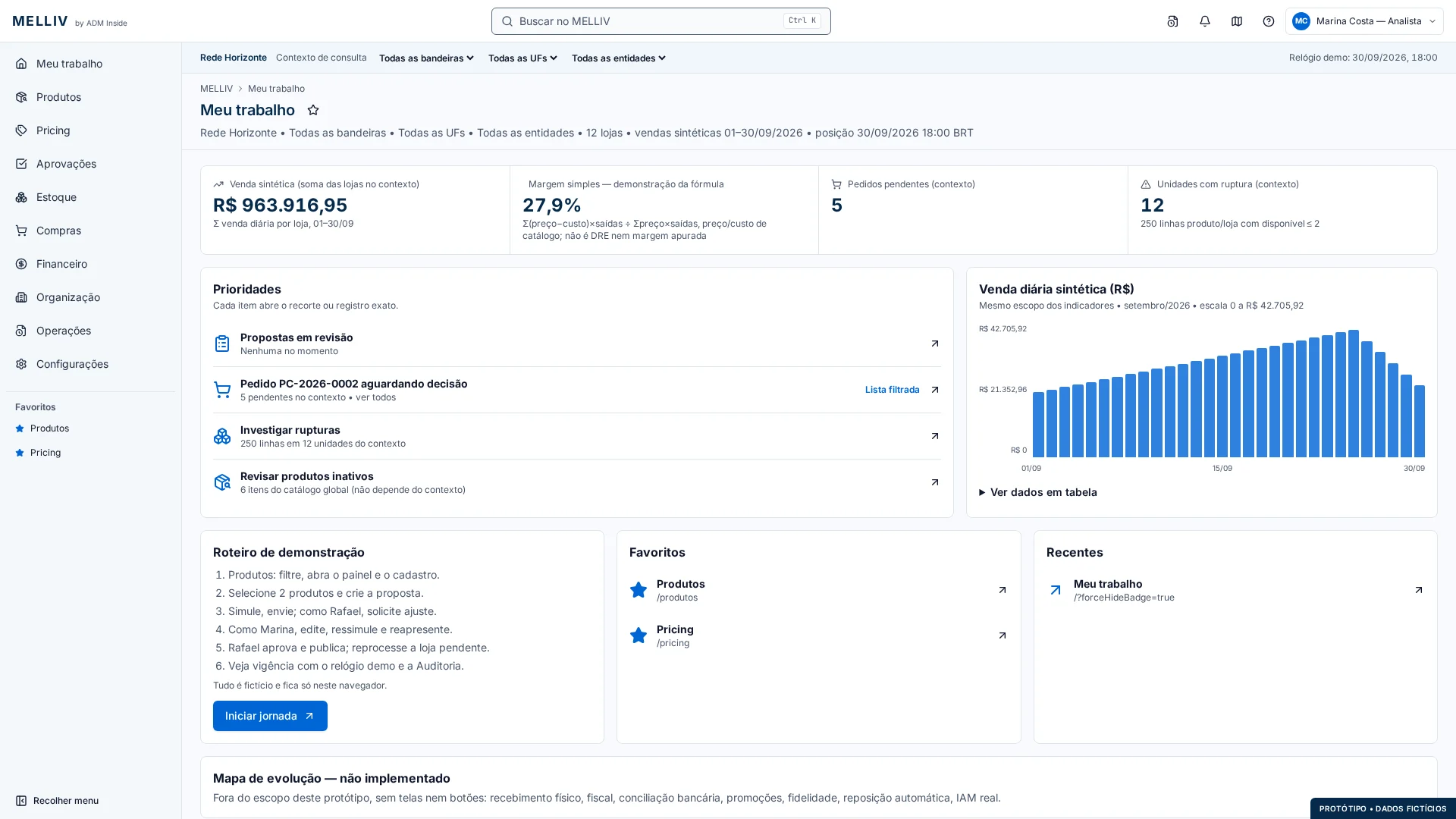
Task: Toggle favorite star next to Meu trabalho
Action: tap(312, 110)
